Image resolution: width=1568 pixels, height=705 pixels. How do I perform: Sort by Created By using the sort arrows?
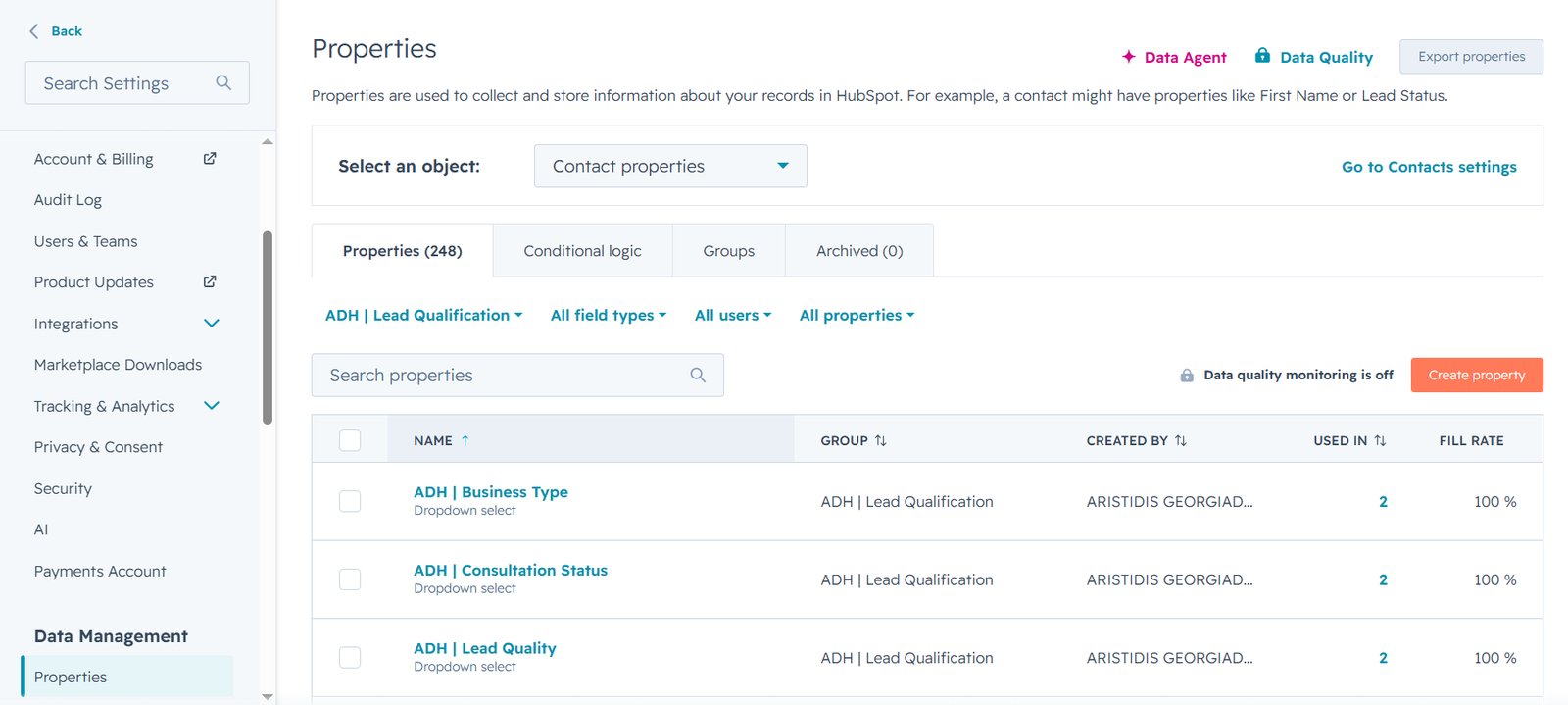(1181, 441)
